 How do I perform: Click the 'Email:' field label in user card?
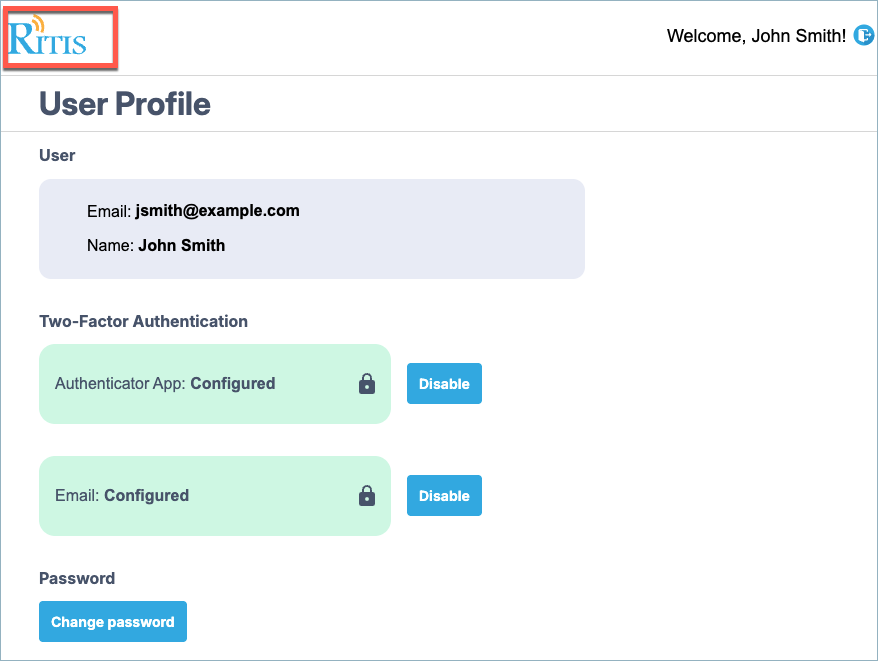point(109,211)
